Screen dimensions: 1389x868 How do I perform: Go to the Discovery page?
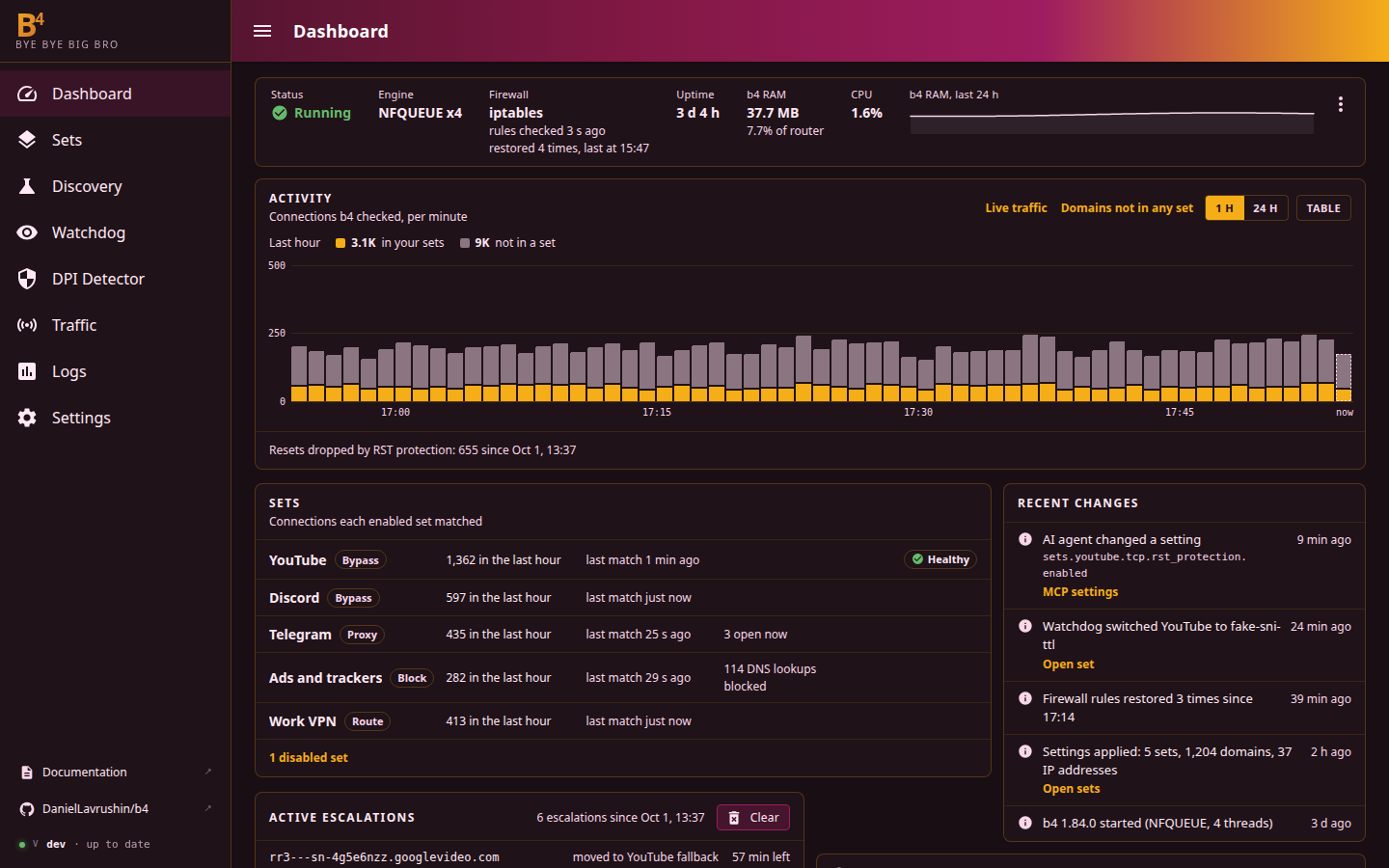coord(116,186)
